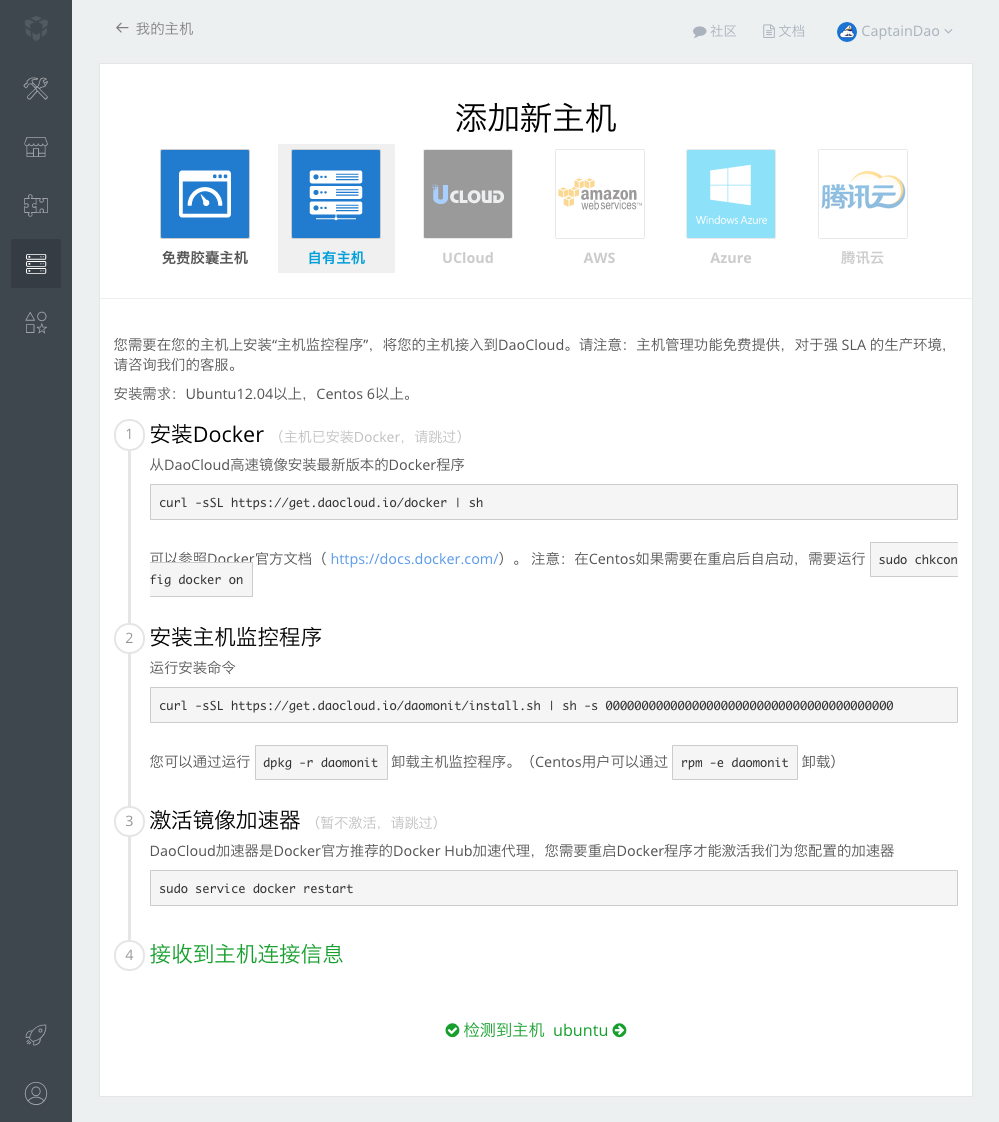Viewport: 999px width, 1122px height.
Task: Click the 激活镜像加速器 heading
Action: click(225, 820)
